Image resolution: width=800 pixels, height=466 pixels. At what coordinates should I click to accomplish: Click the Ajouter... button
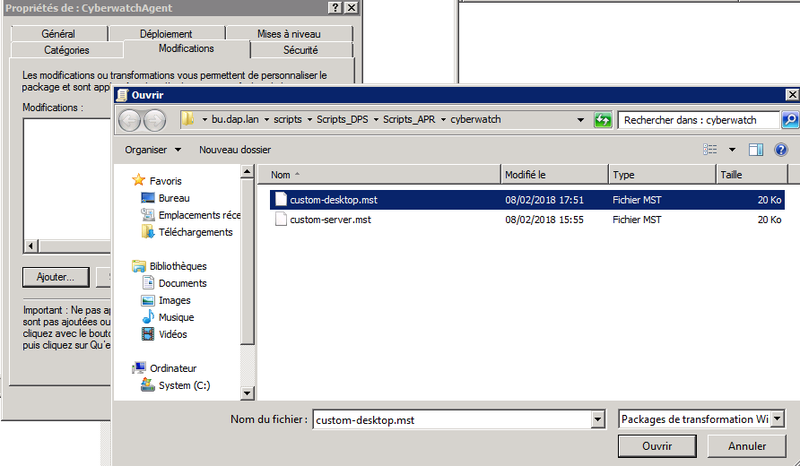click(56, 277)
